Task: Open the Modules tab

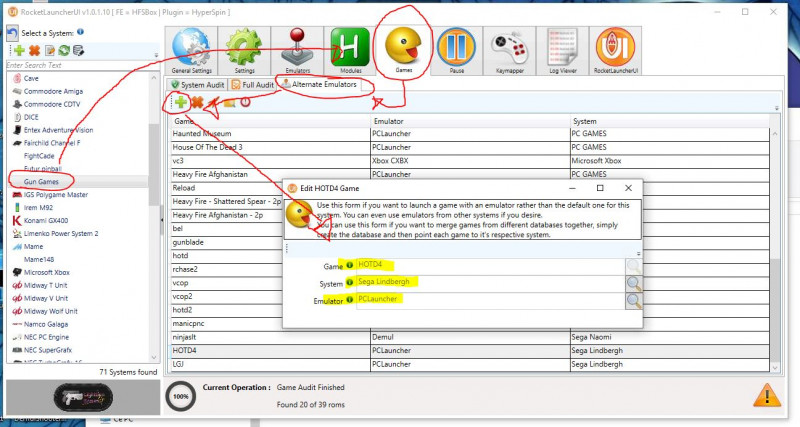Action: pos(351,51)
